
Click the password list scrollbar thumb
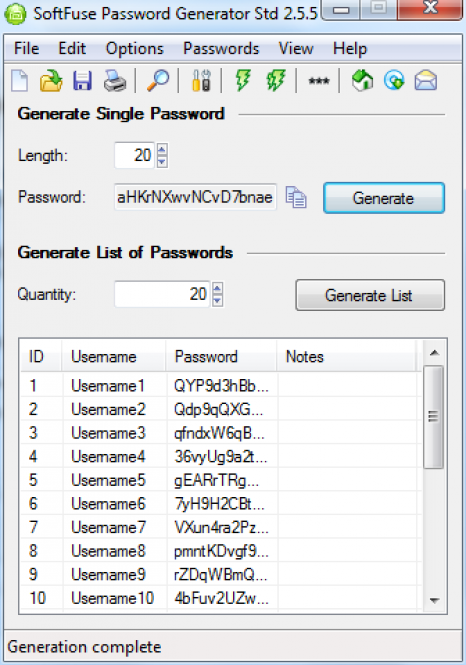point(433,417)
